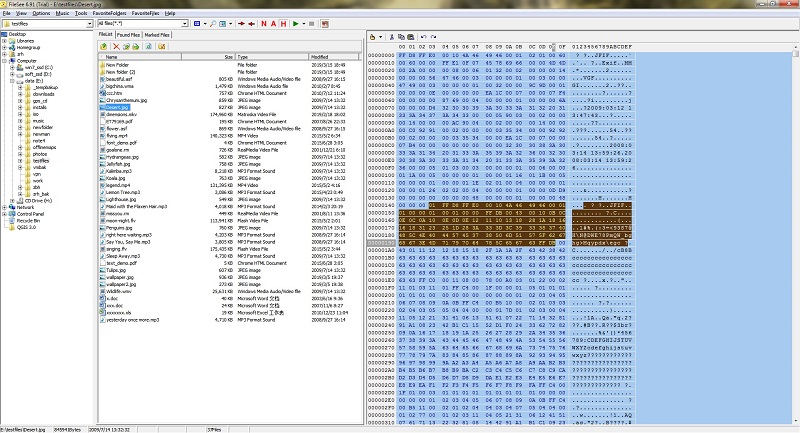Expand the Homegroup tree node
The height and width of the screenshot is (433, 800).
tap(5, 47)
